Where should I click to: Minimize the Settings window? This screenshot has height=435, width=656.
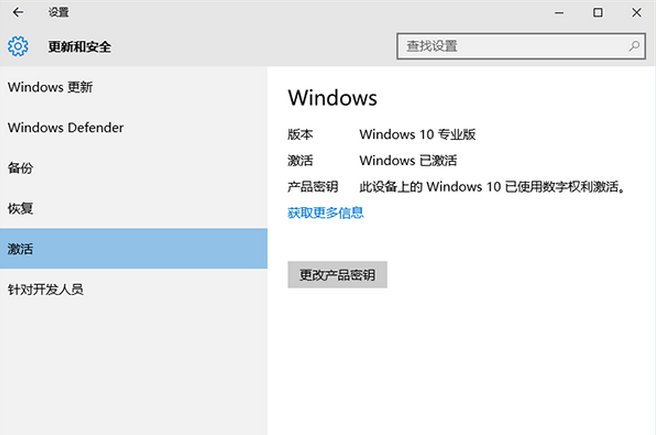559,13
